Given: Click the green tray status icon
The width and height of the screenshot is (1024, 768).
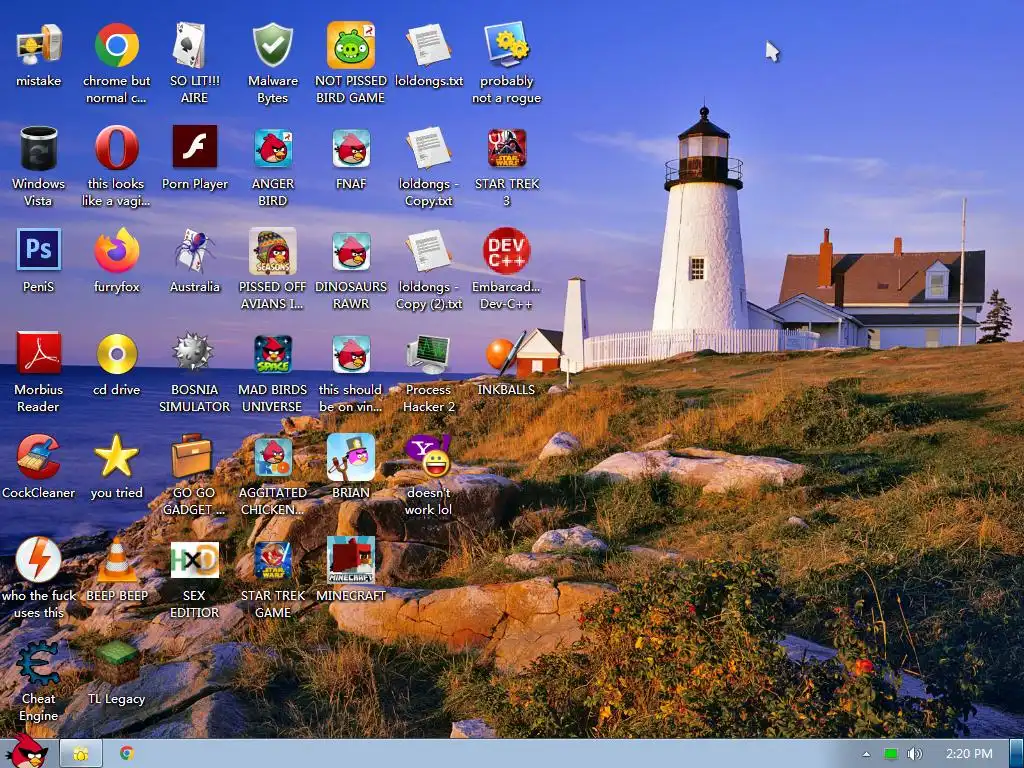Looking at the screenshot, I should coord(891,754).
